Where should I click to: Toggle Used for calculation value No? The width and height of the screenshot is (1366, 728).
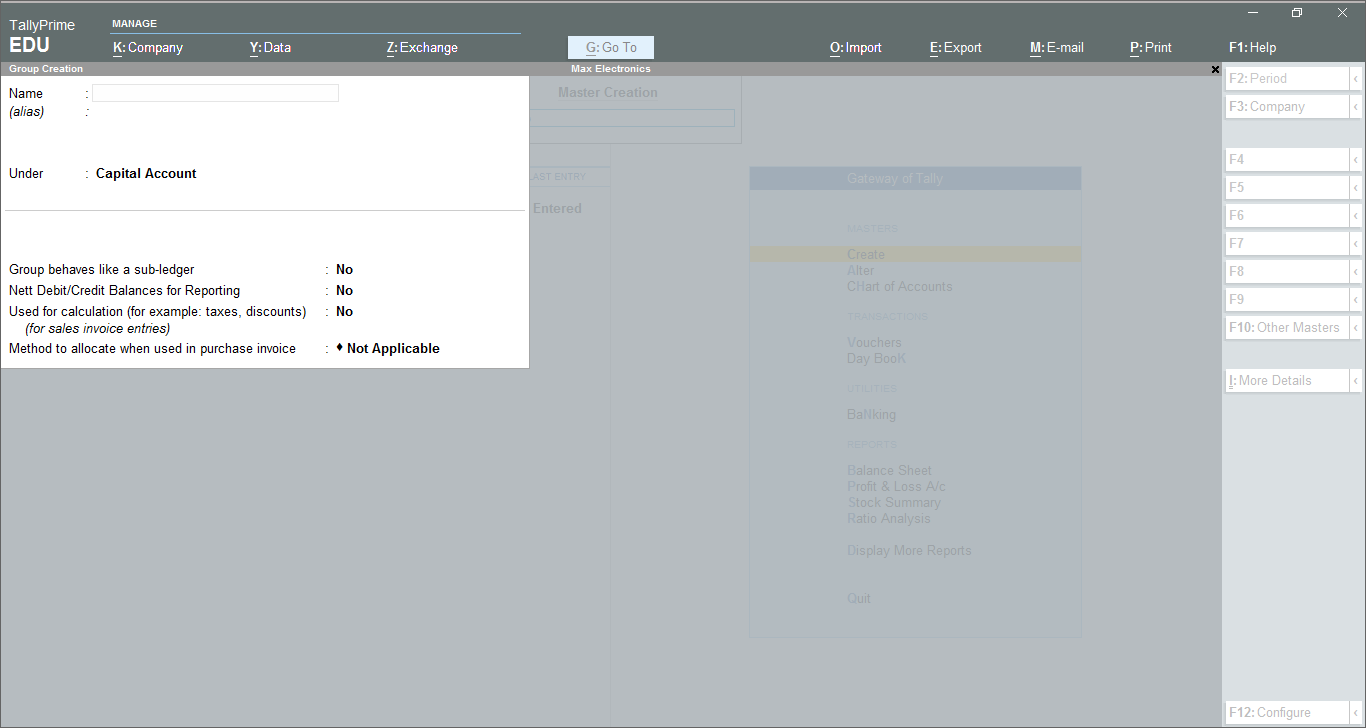pos(344,311)
